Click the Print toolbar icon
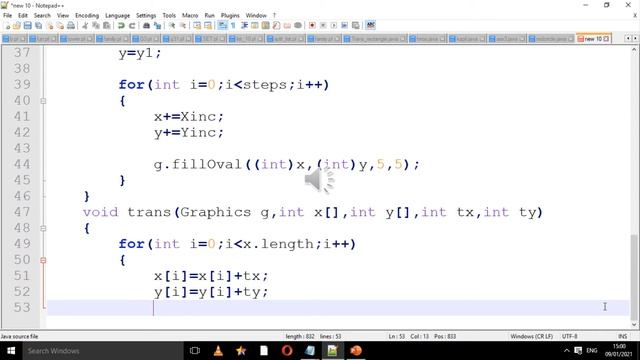This screenshot has width=640, height=360. pos(71,26)
